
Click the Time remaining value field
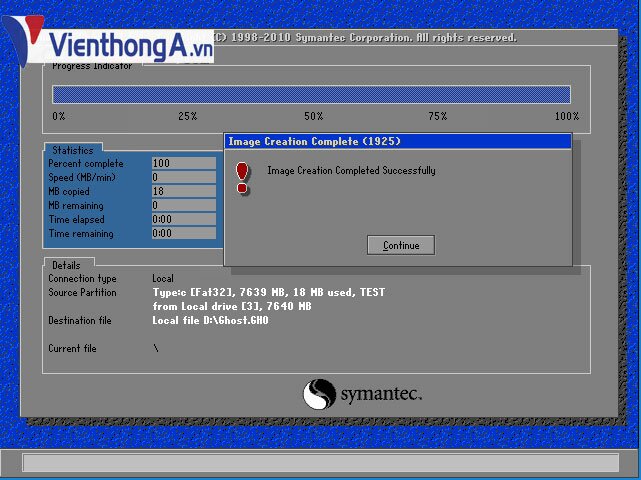click(184, 233)
